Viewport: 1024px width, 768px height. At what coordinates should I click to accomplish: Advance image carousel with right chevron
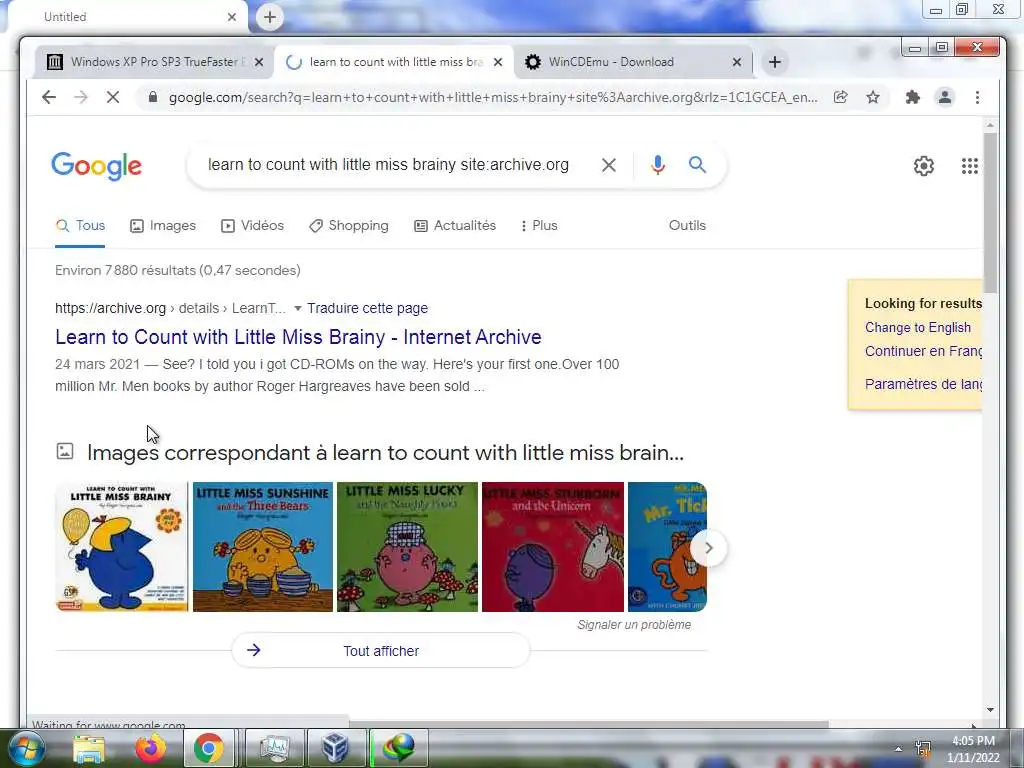(x=709, y=548)
